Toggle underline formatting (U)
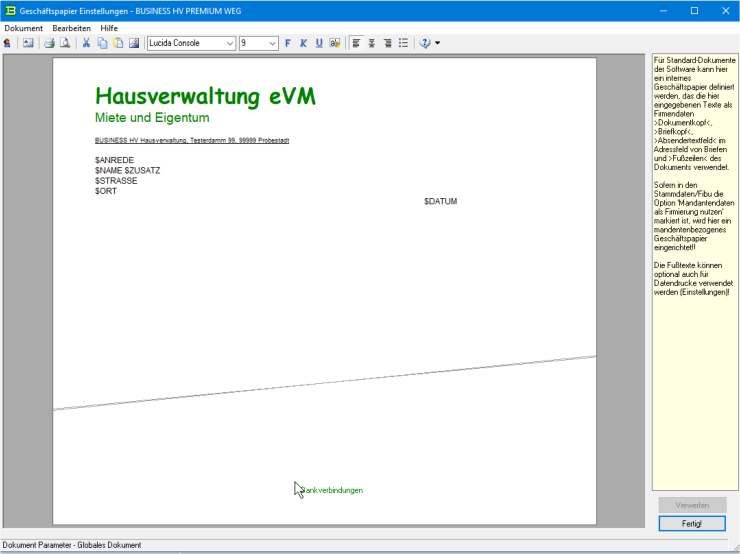The width and height of the screenshot is (740, 554). point(319,43)
